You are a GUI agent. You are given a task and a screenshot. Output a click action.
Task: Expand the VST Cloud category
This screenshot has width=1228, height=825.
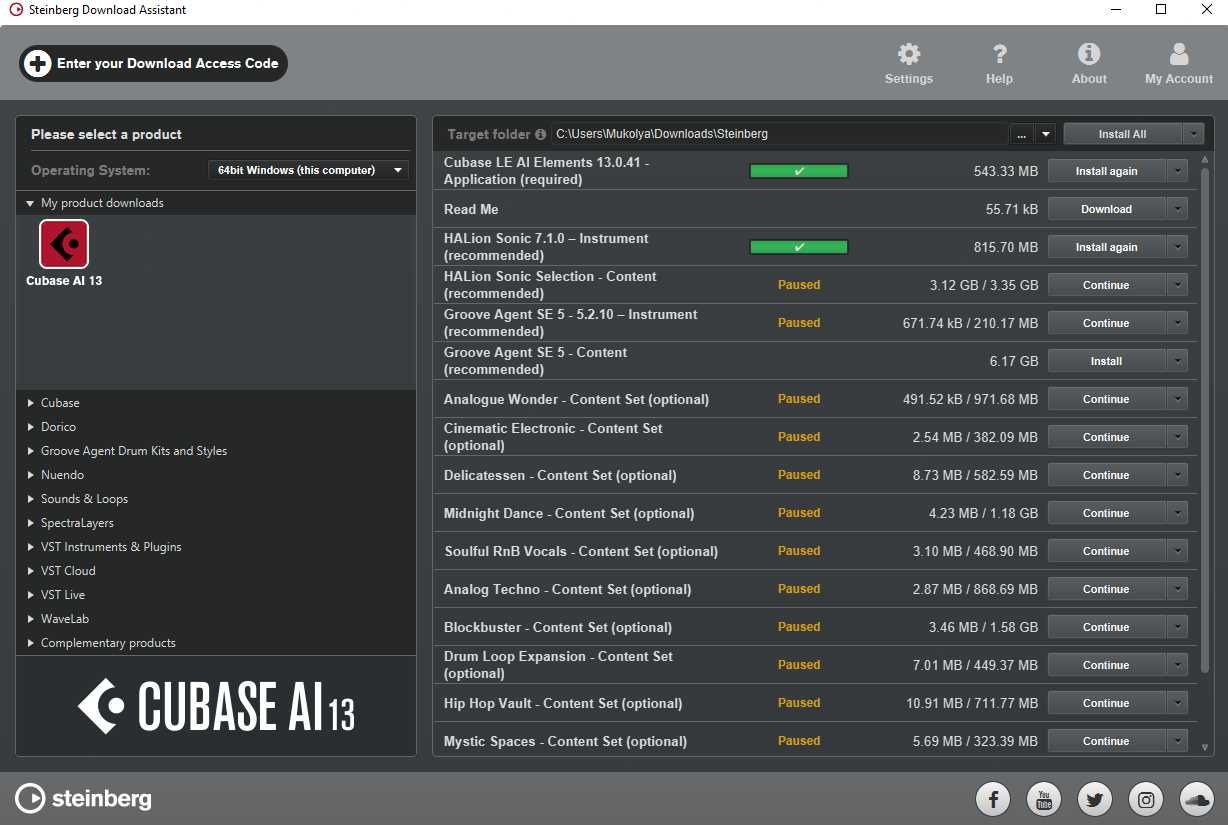pos(31,571)
